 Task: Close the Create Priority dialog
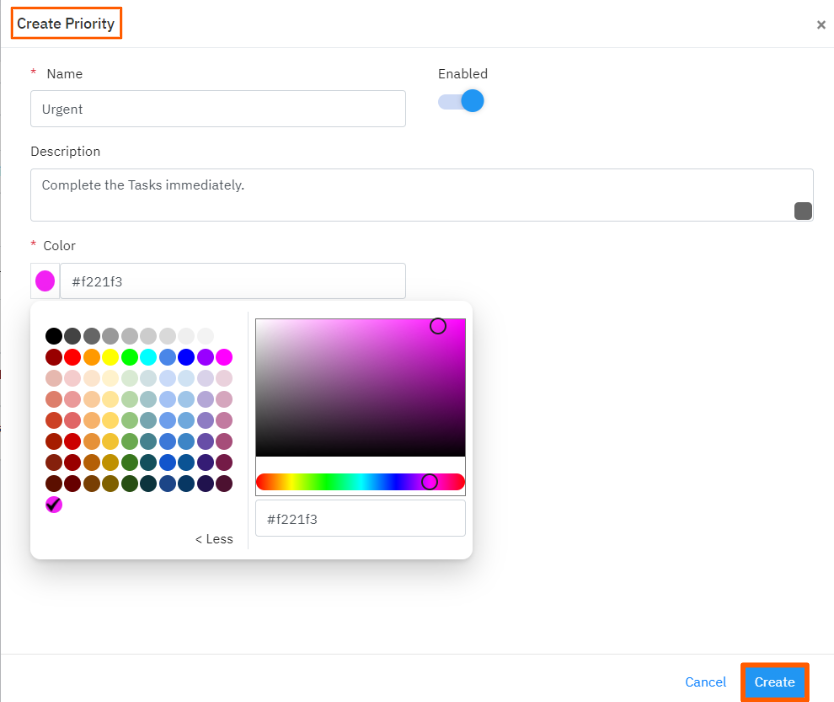click(x=821, y=25)
